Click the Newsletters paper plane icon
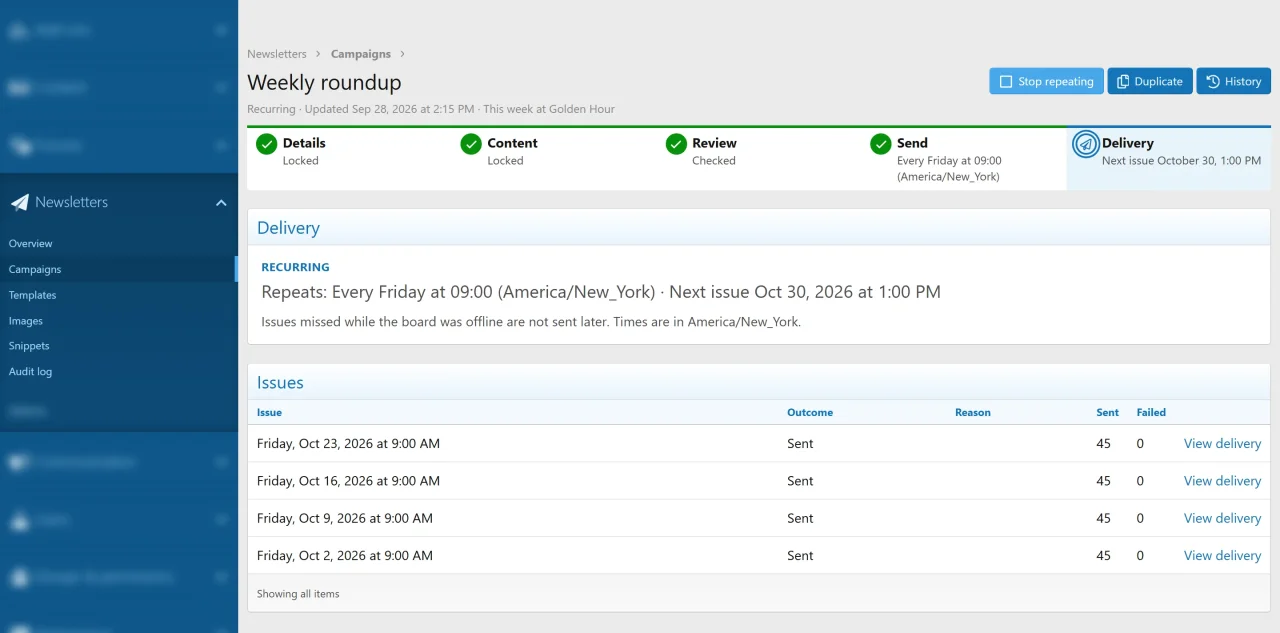The width and height of the screenshot is (1280, 633). (20, 202)
